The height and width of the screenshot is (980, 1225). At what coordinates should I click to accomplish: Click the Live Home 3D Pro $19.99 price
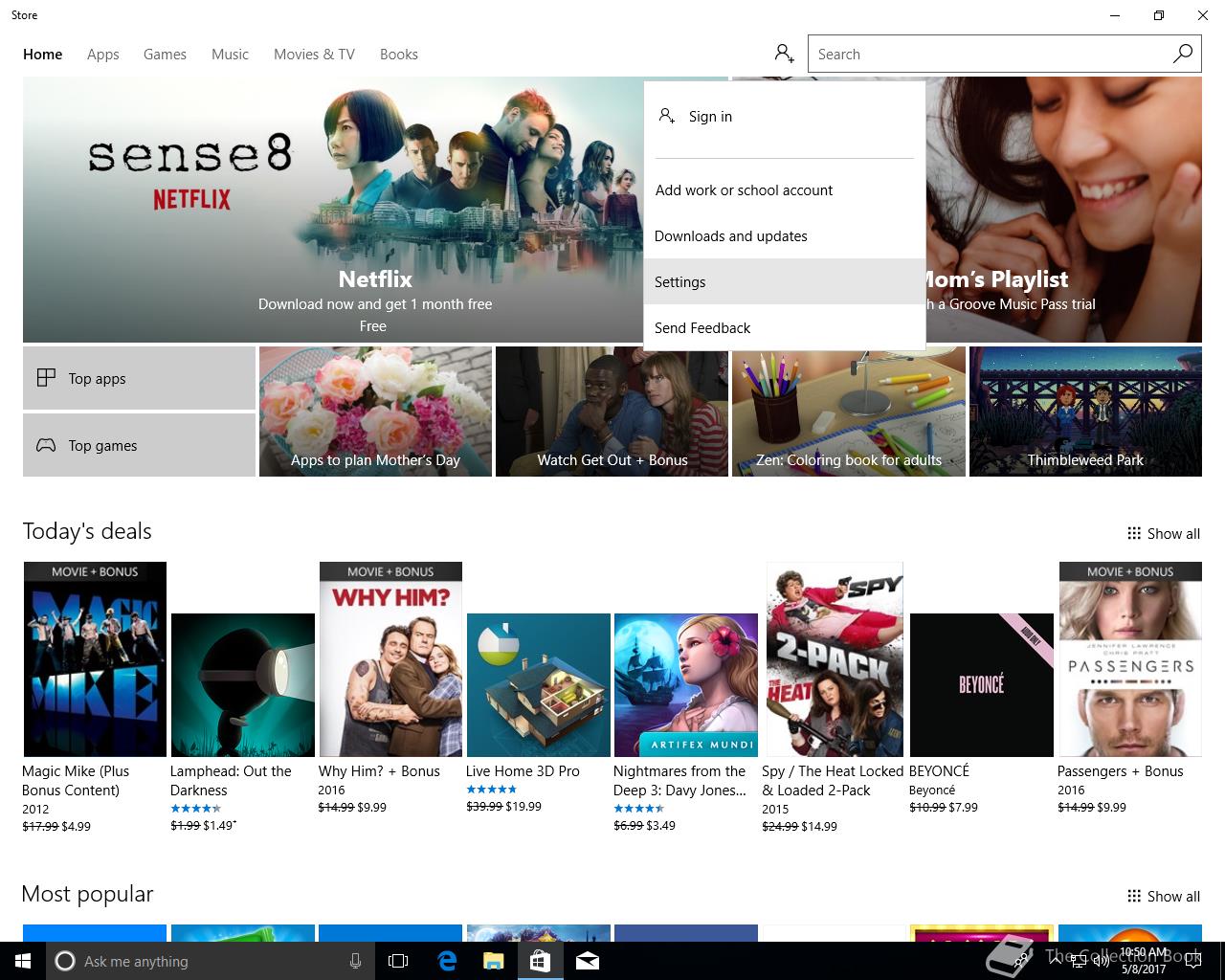(x=524, y=806)
